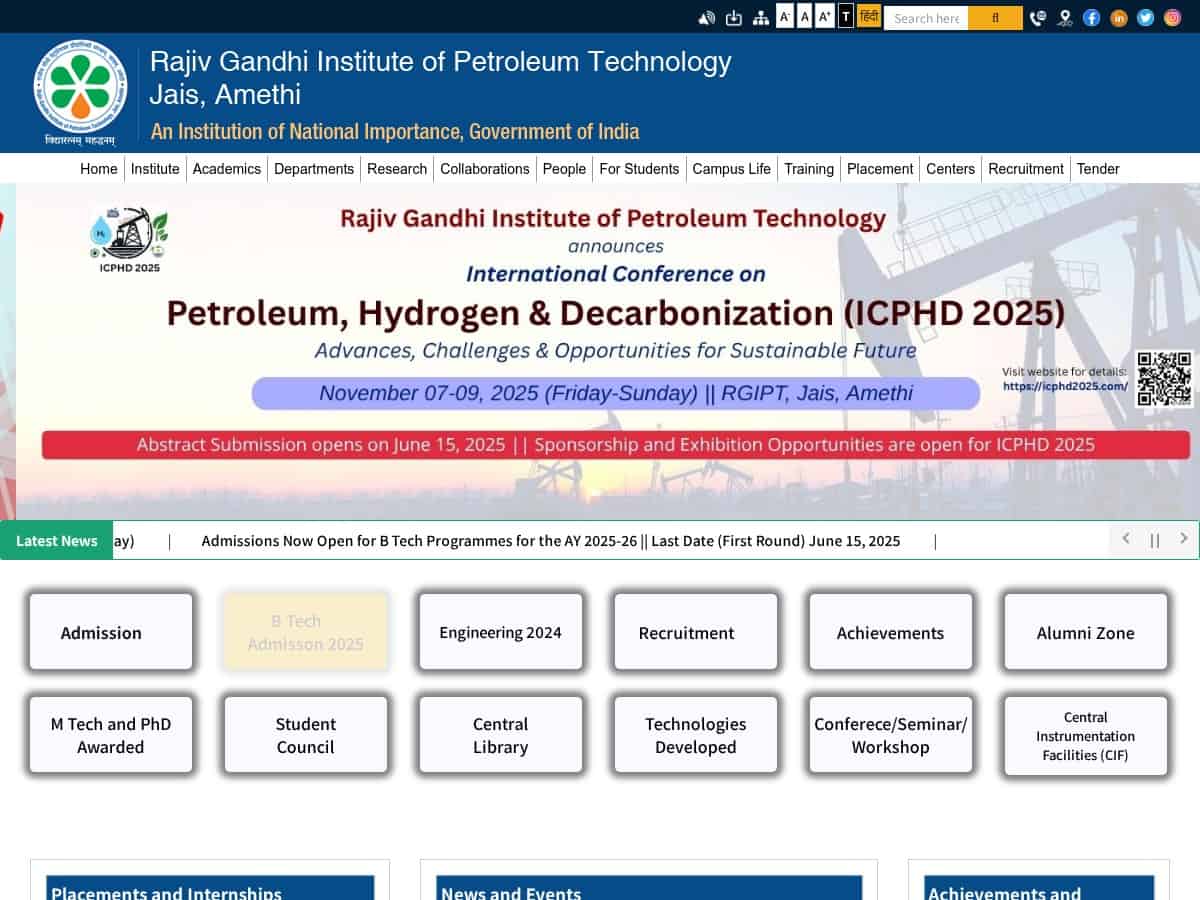Show previous news ticker item
Image resolution: width=1200 pixels, height=900 pixels.
tap(1125, 539)
